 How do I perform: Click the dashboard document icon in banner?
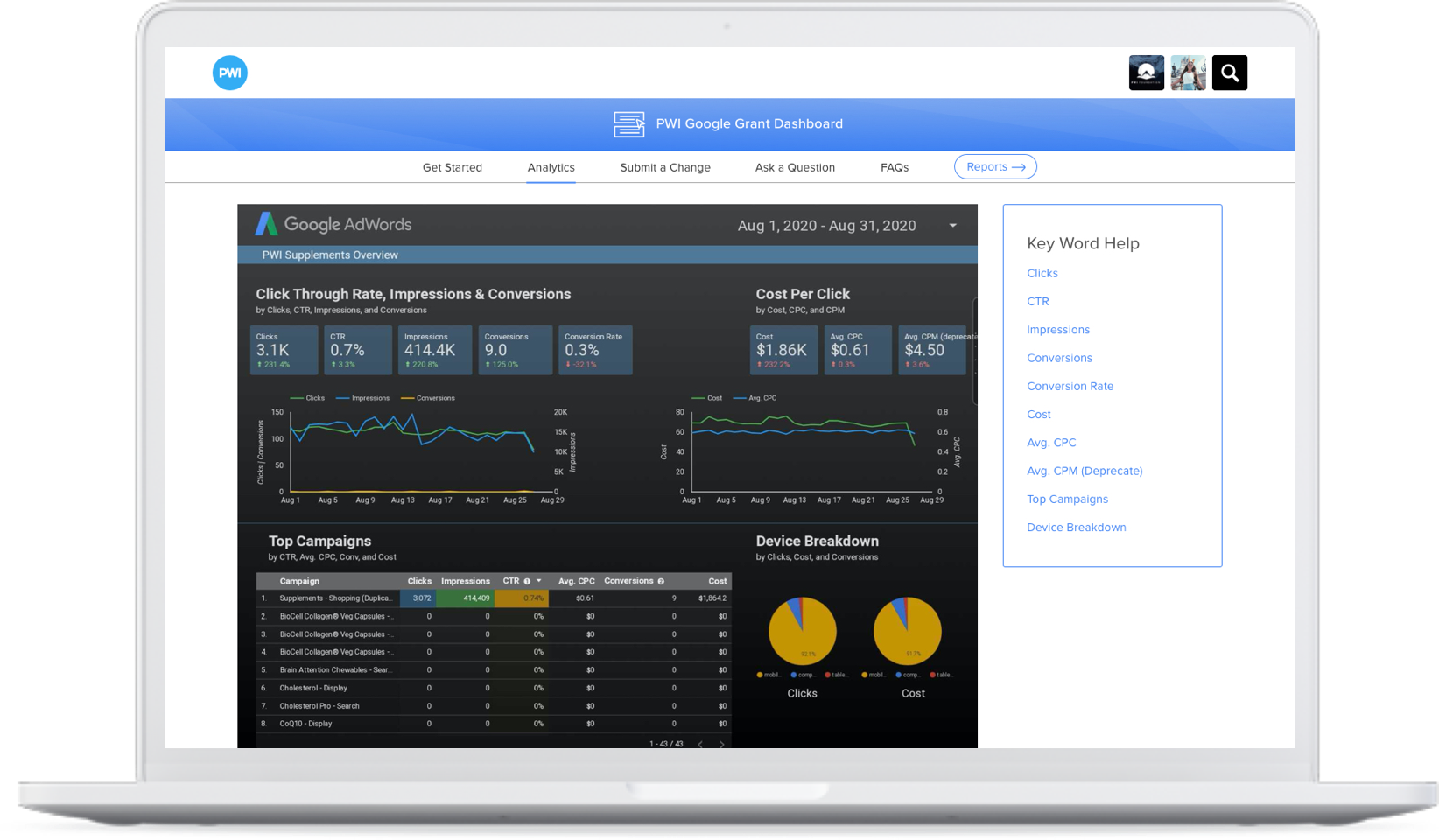tap(628, 124)
